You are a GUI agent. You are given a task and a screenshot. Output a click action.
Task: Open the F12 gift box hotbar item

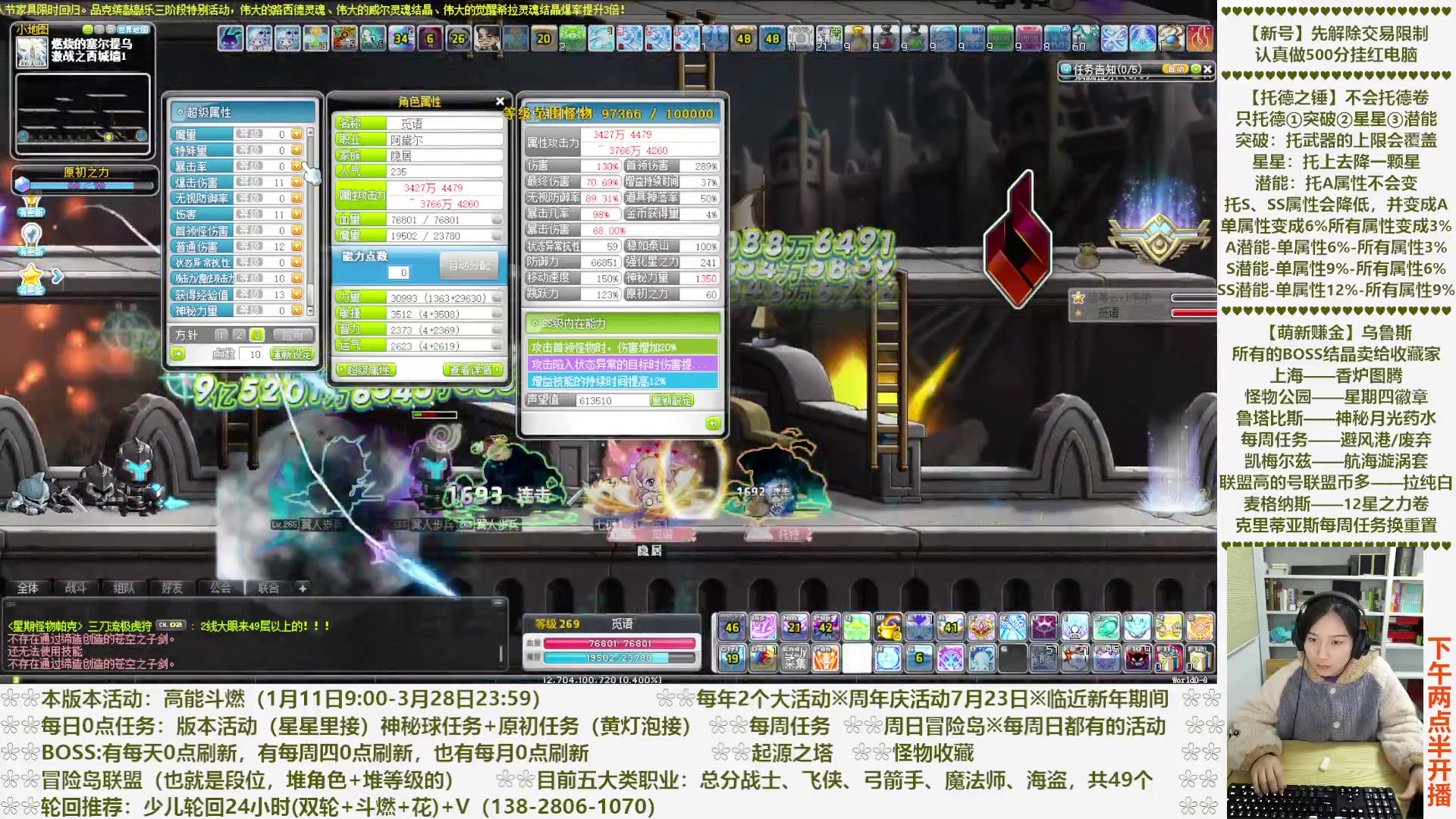(1199, 658)
